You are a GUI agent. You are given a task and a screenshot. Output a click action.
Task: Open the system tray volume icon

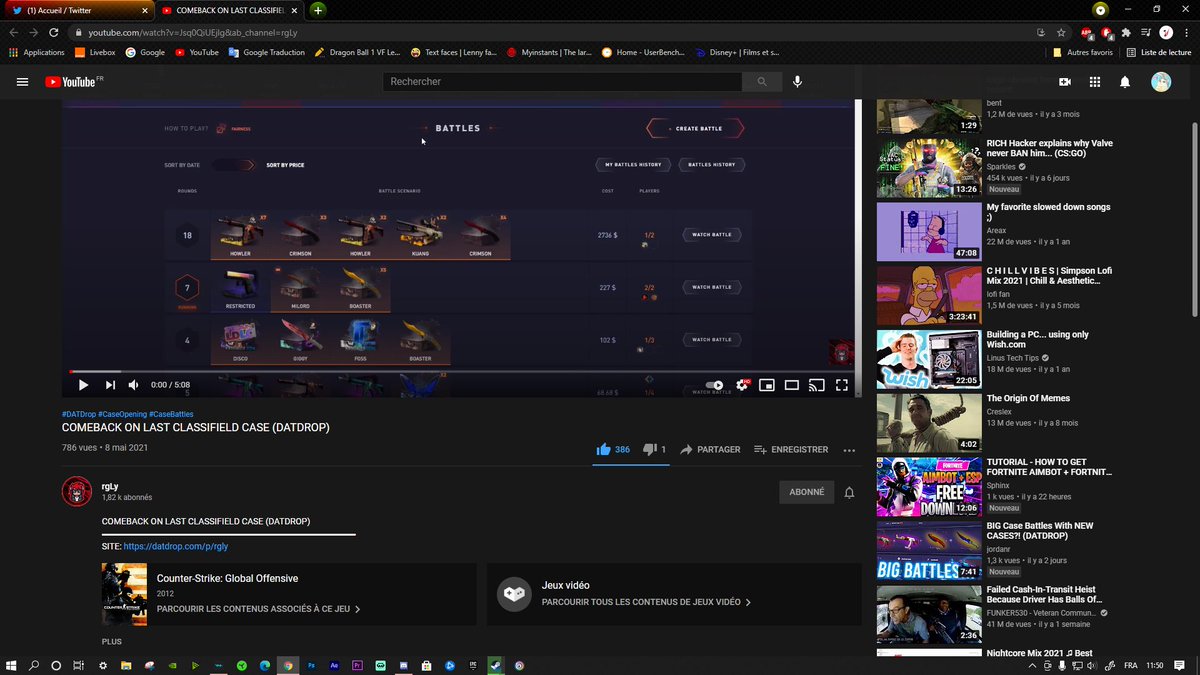pos(1090,665)
